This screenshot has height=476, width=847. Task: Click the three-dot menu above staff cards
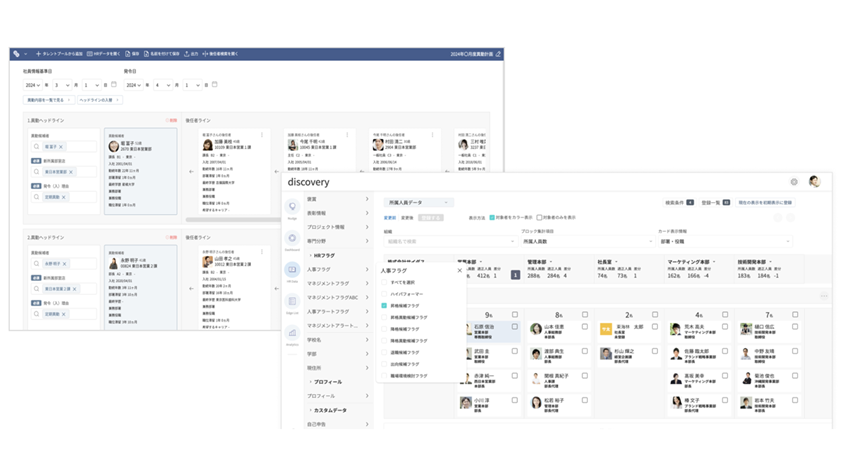824,296
